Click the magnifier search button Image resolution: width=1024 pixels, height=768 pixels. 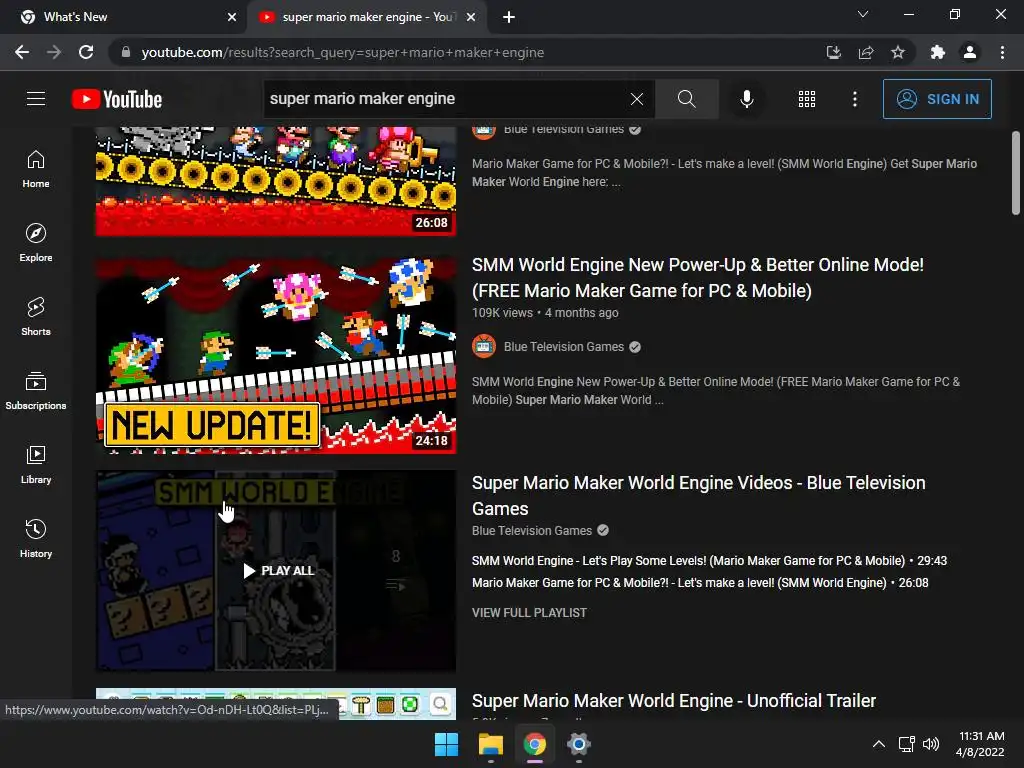pos(686,99)
